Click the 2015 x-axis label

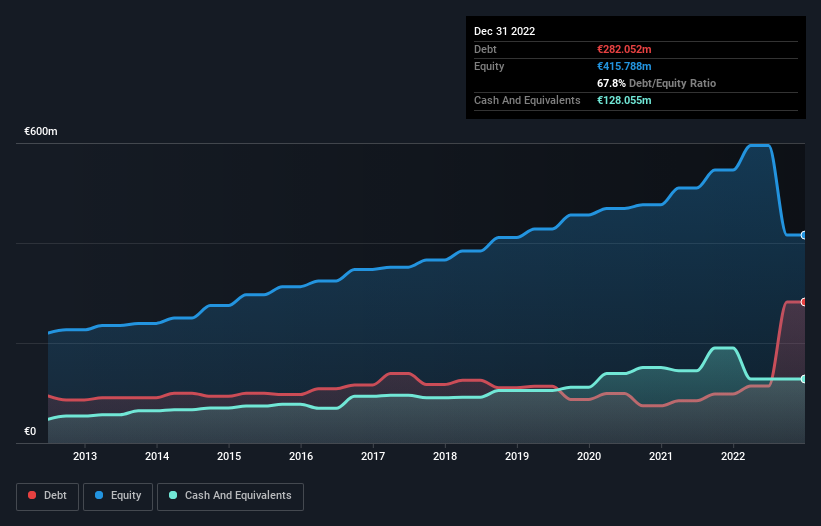tap(229, 456)
